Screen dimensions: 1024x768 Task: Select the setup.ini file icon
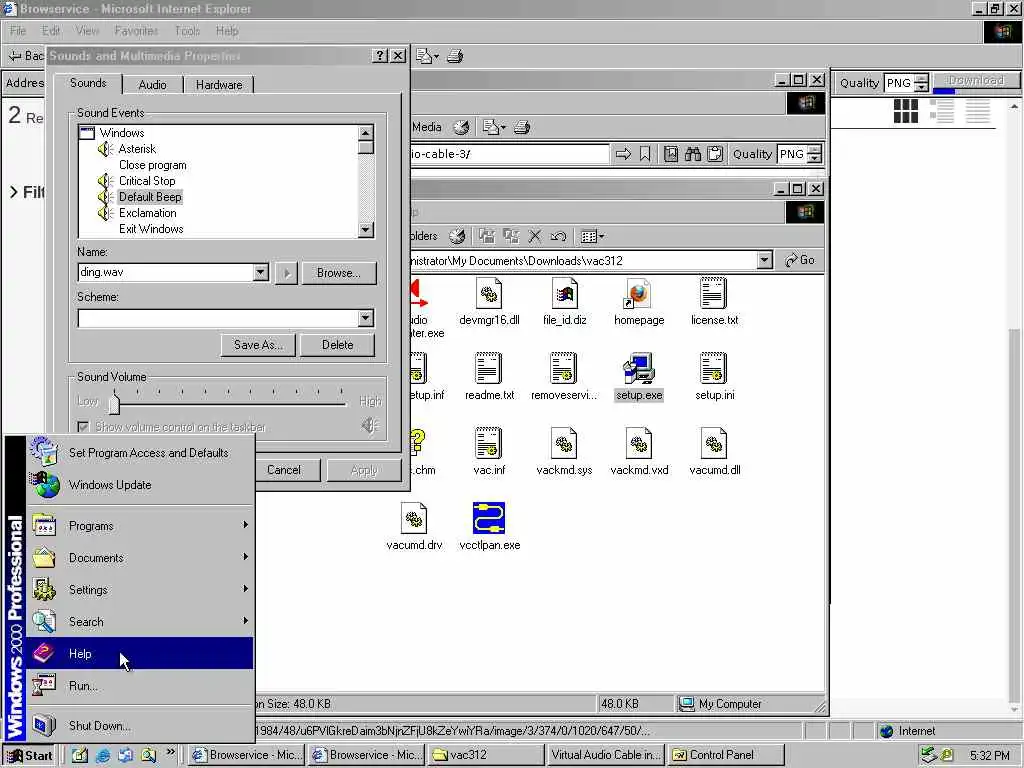point(714,368)
